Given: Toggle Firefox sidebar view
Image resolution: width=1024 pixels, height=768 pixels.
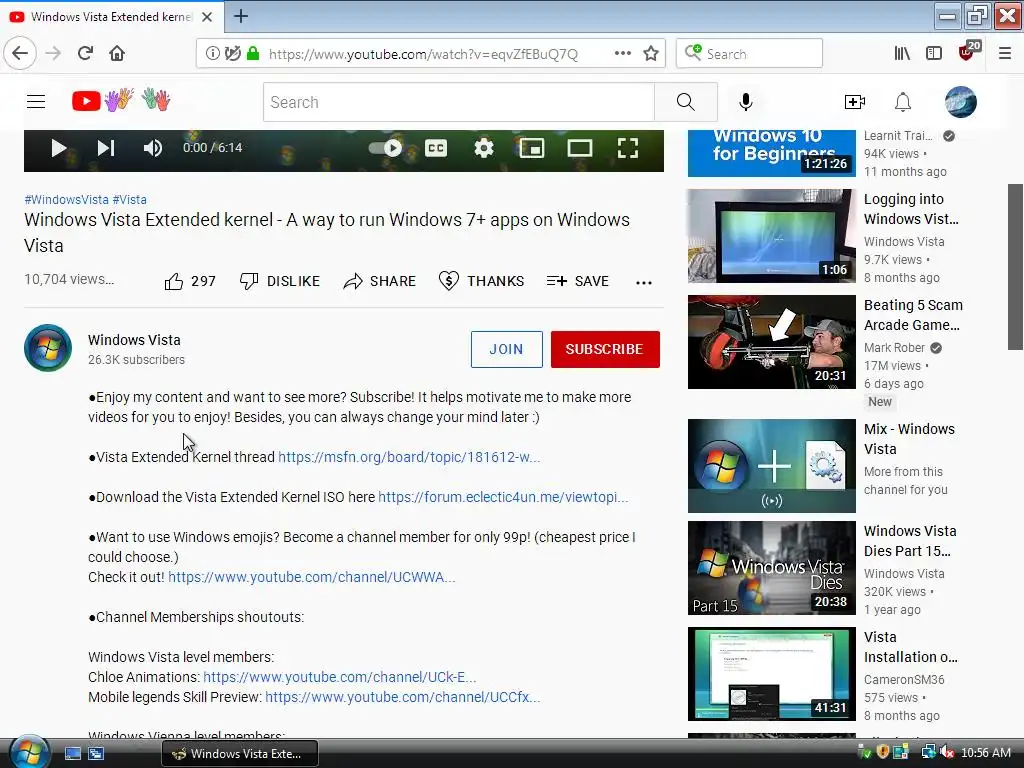Looking at the screenshot, I should [x=934, y=54].
